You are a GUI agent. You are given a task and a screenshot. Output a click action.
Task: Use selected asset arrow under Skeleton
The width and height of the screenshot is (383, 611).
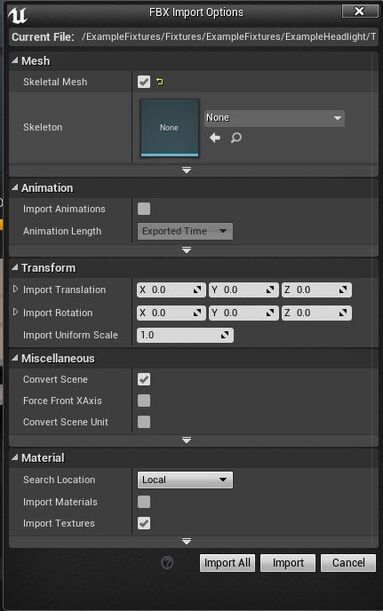pos(215,138)
